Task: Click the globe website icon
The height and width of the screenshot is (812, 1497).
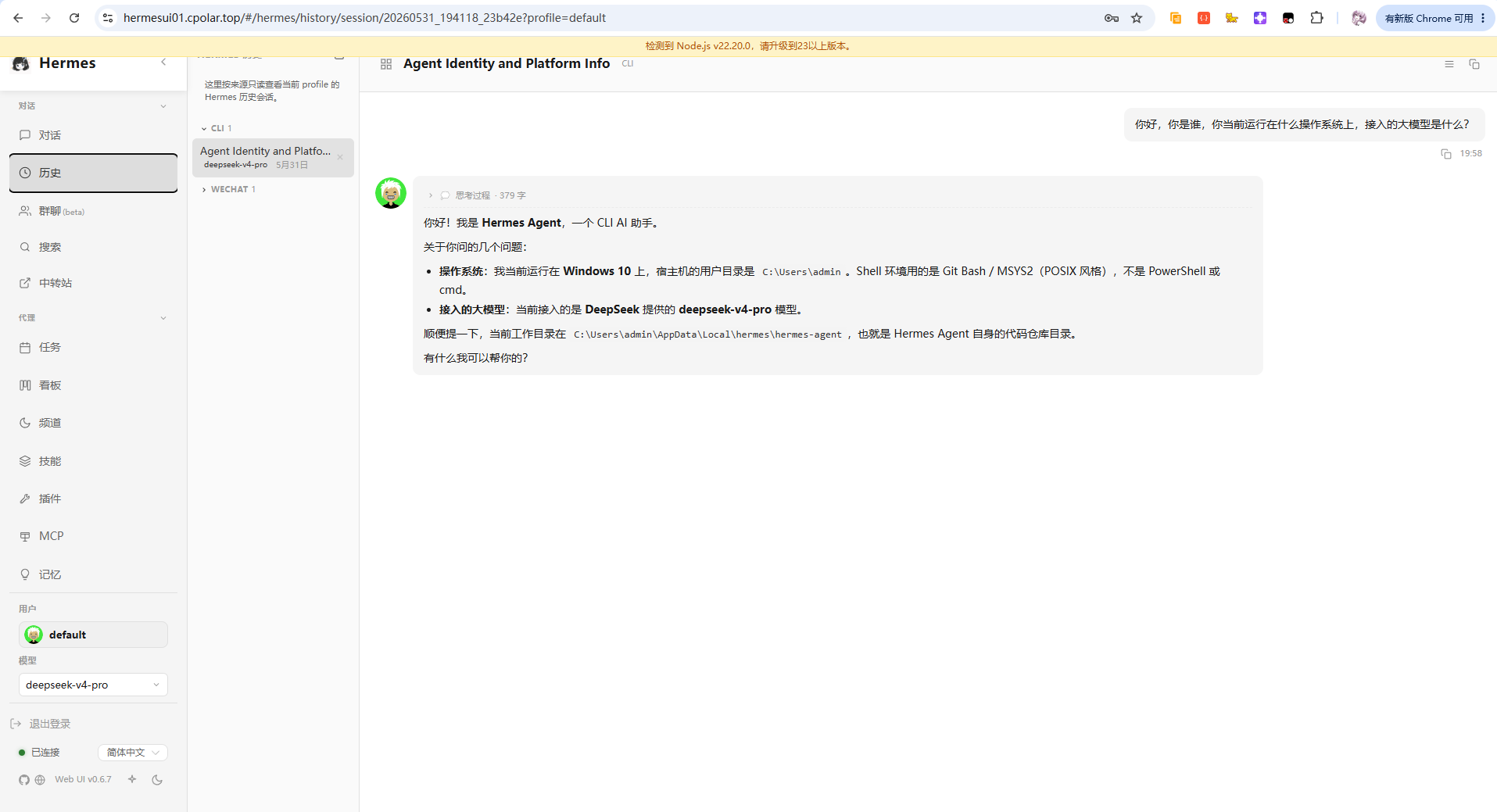Action: (40, 780)
